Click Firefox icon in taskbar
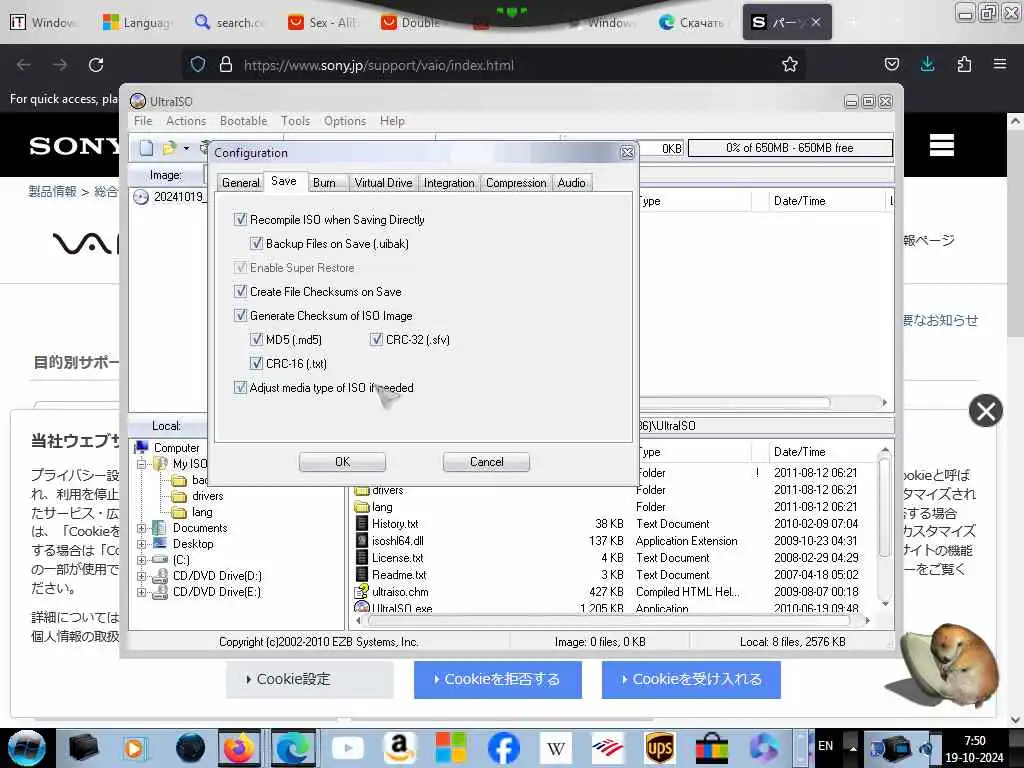Image resolution: width=1024 pixels, height=768 pixels. tap(239, 748)
